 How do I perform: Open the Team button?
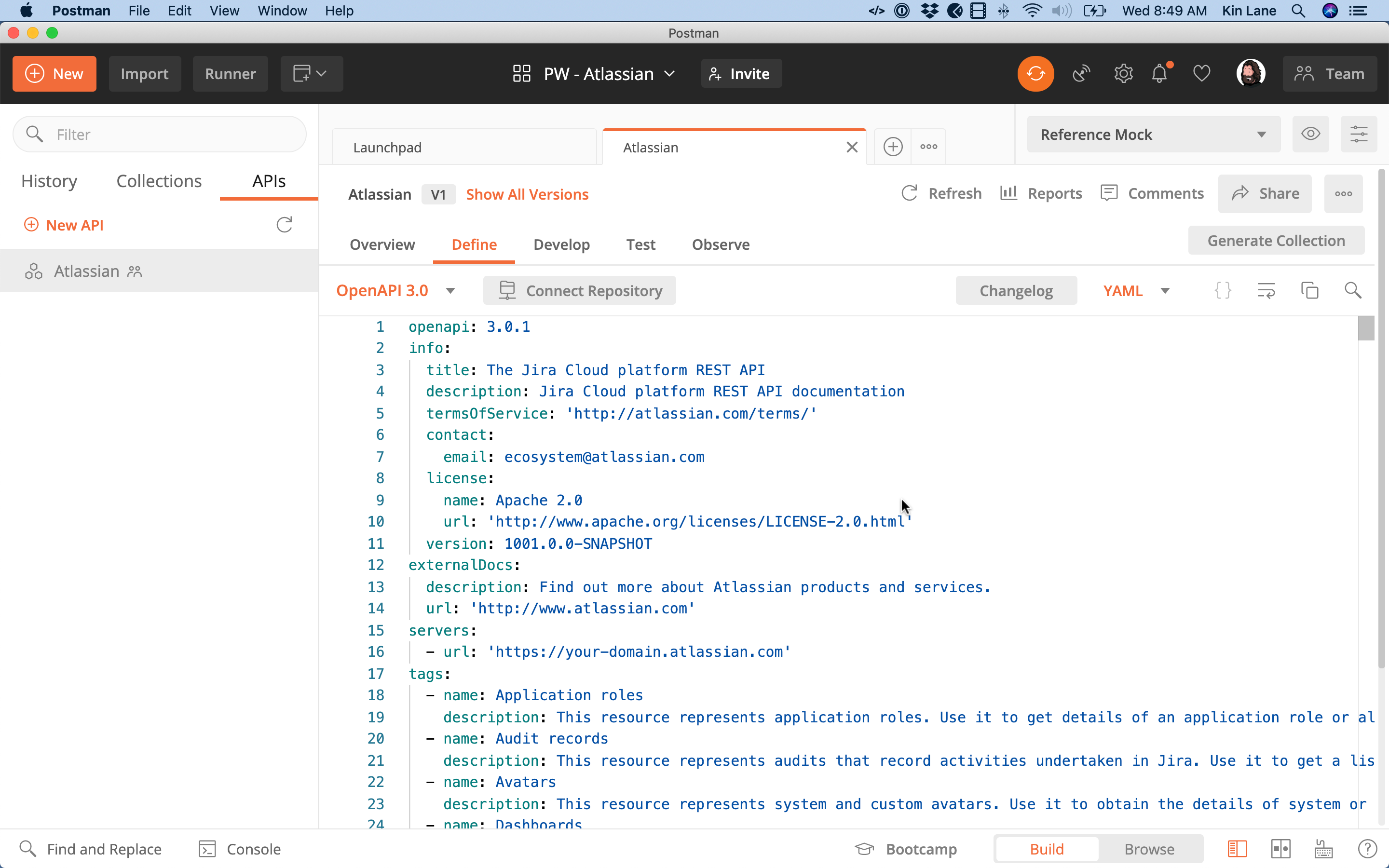[x=1330, y=73]
